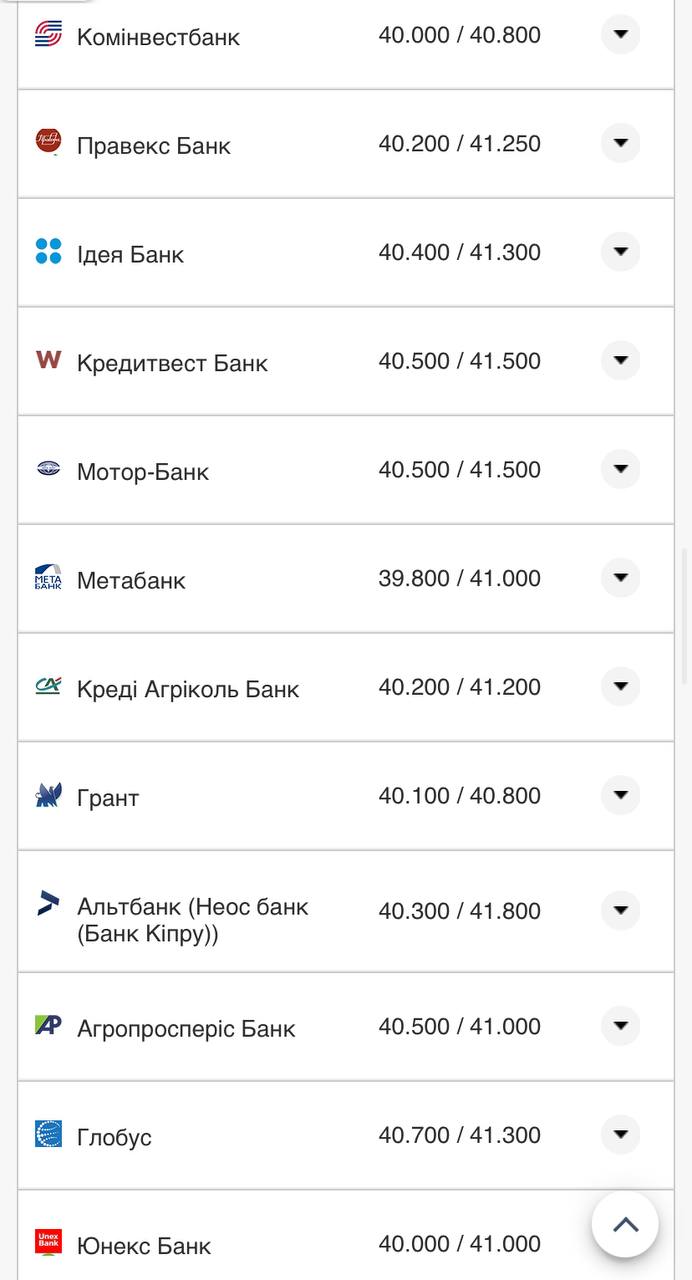
Task: Click the Агропросперіс Банк AP logo
Action: 48,1025
